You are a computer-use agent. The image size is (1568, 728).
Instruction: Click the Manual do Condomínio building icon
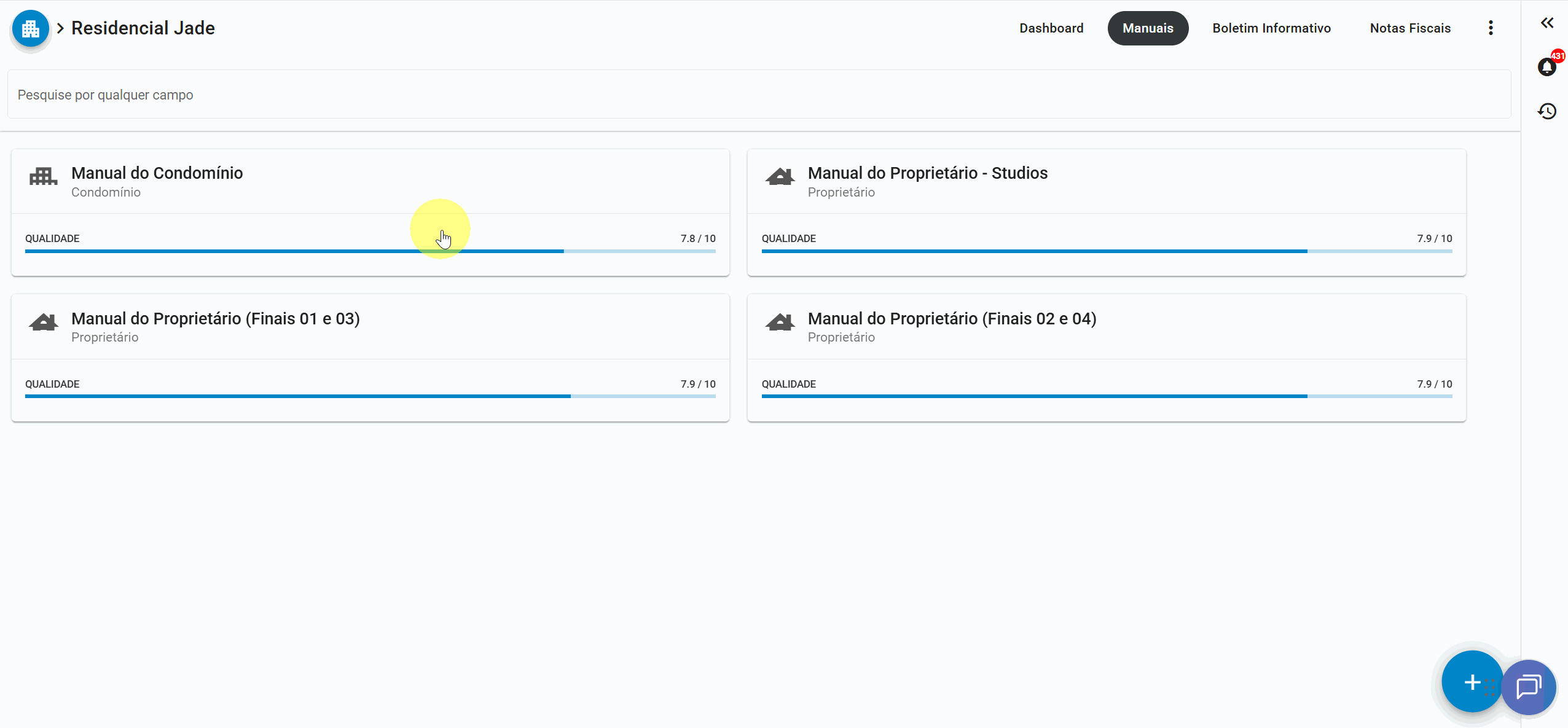[x=43, y=177]
